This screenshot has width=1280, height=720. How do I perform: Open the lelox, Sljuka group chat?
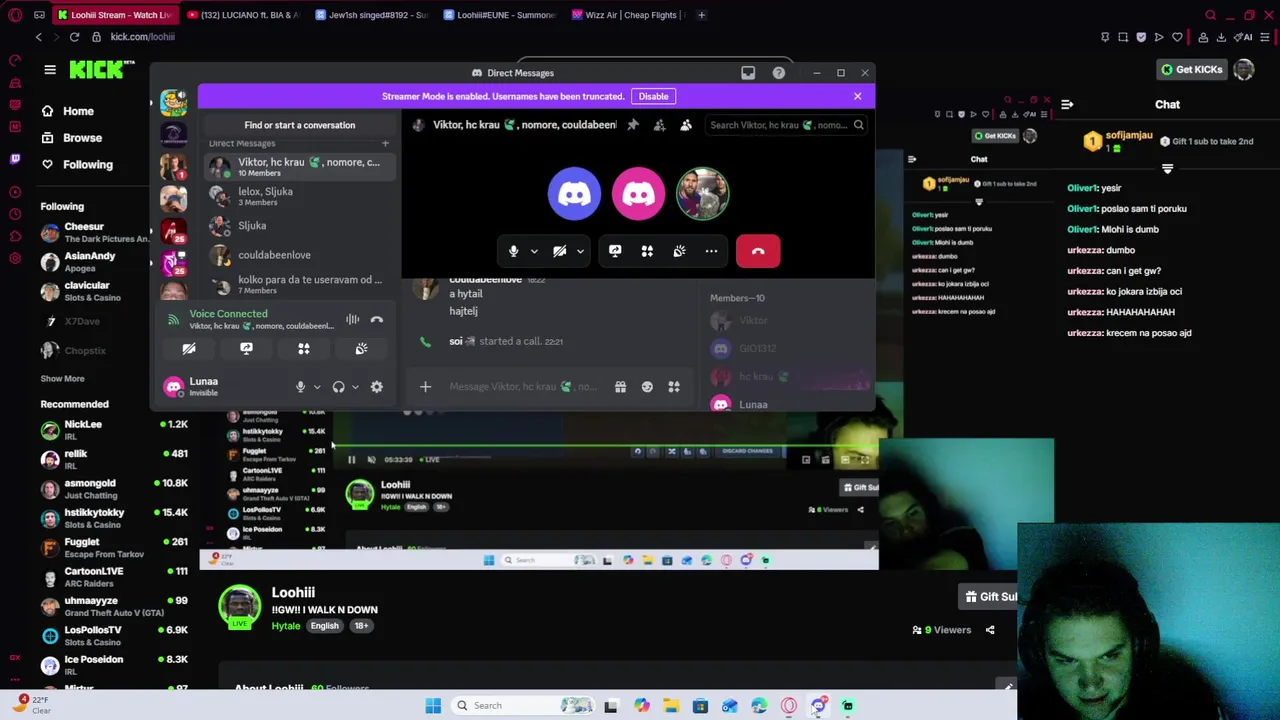300,196
